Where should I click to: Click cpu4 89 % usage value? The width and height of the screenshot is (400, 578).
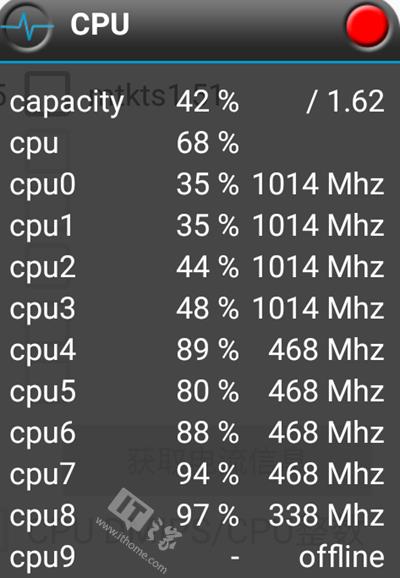click(208, 349)
